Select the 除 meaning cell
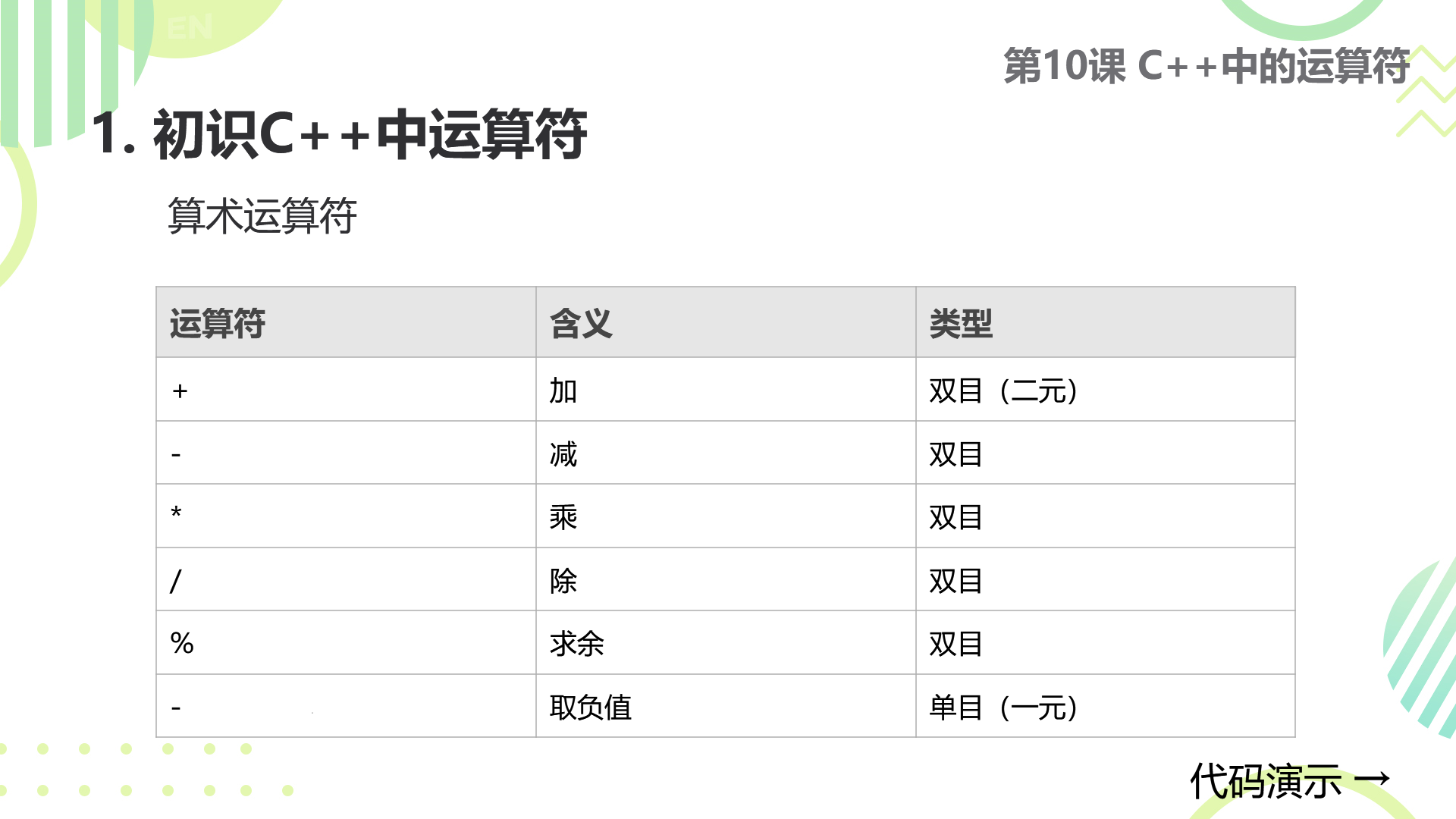 726,579
